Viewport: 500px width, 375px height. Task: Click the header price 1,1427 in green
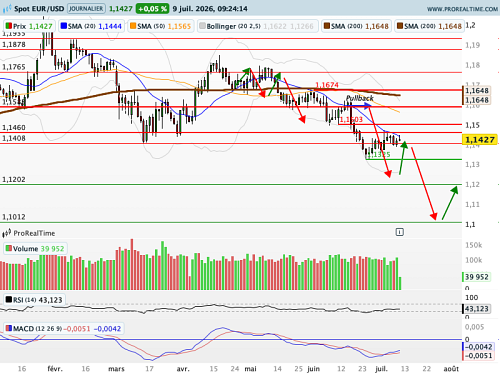(x=121, y=9)
